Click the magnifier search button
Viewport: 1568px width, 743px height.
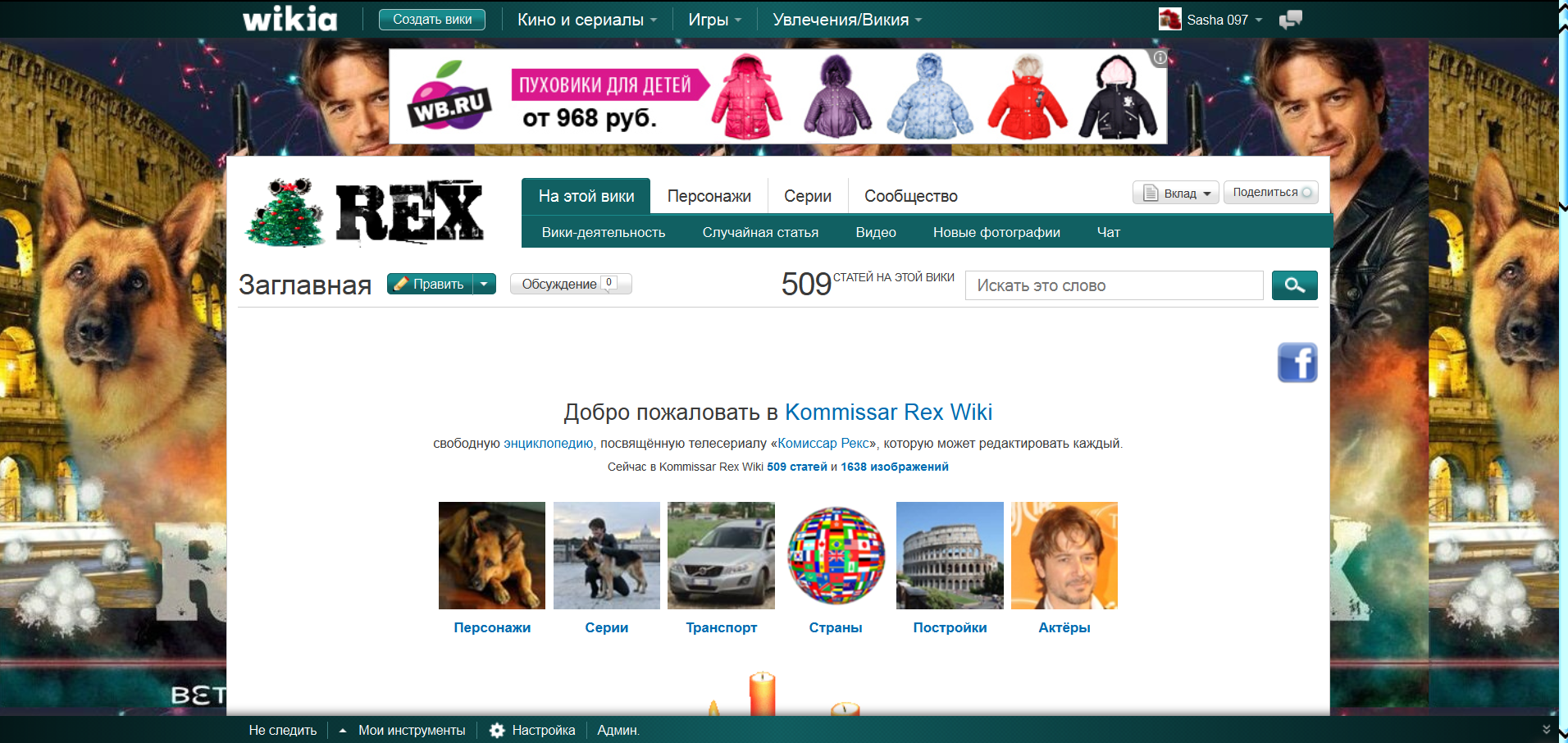(x=1294, y=285)
